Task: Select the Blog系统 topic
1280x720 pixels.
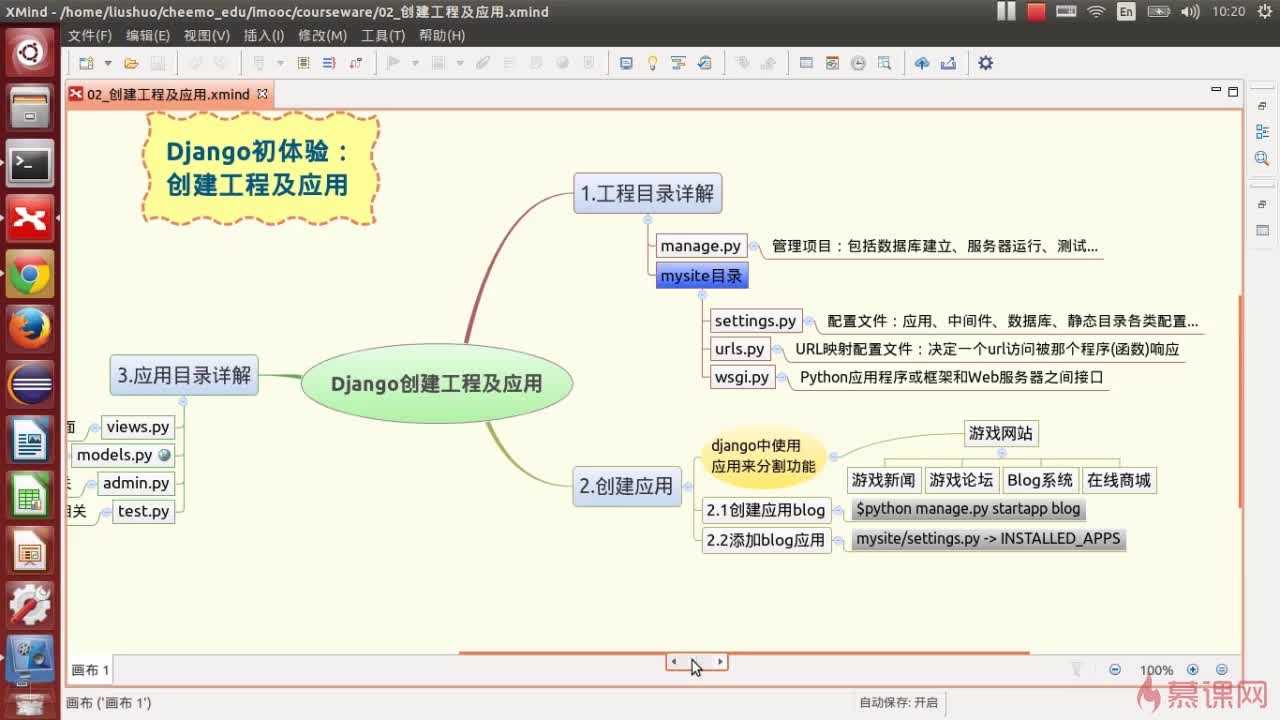Action: [x=1040, y=480]
